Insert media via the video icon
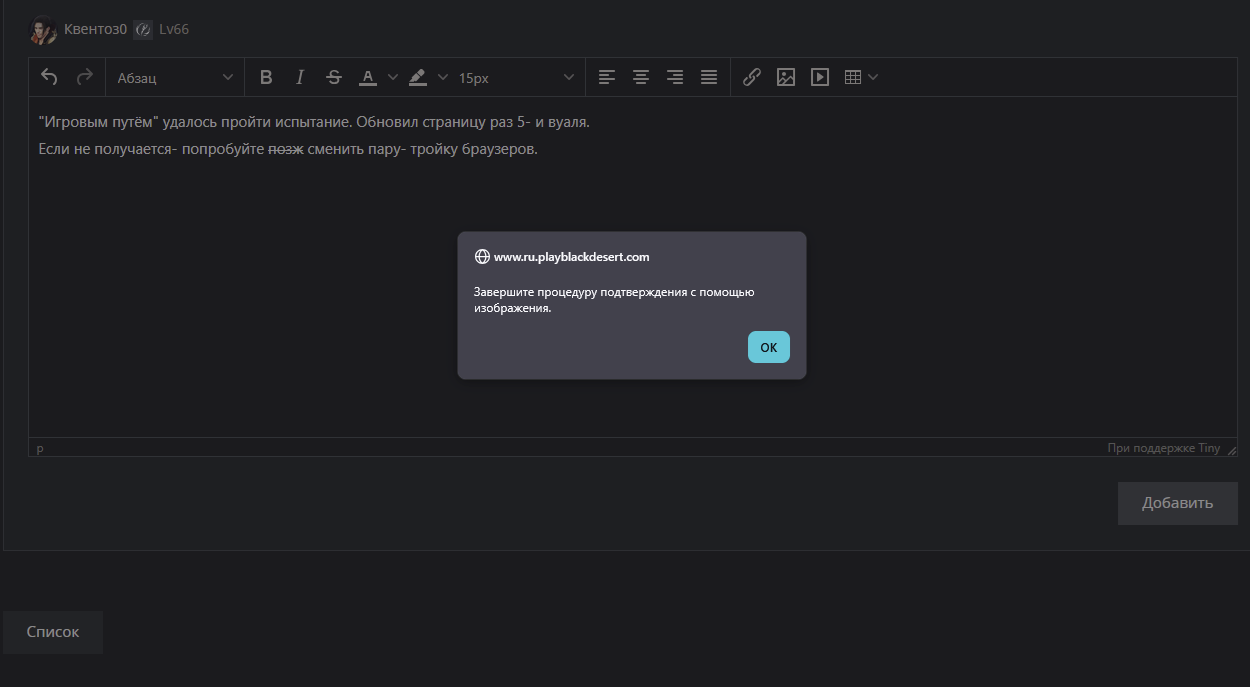 pos(820,77)
